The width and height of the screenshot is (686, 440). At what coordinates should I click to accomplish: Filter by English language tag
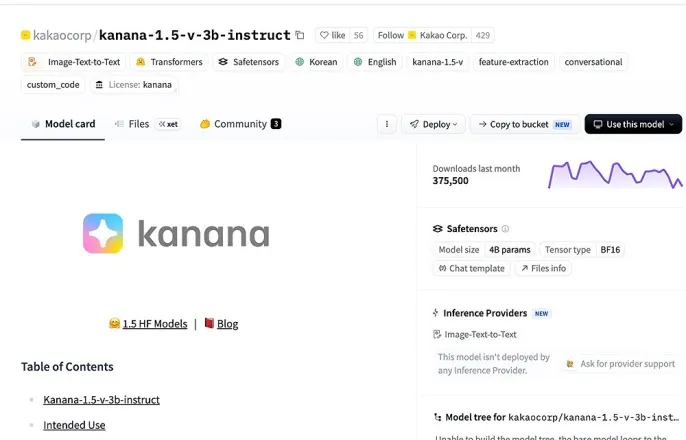pos(375,62)
